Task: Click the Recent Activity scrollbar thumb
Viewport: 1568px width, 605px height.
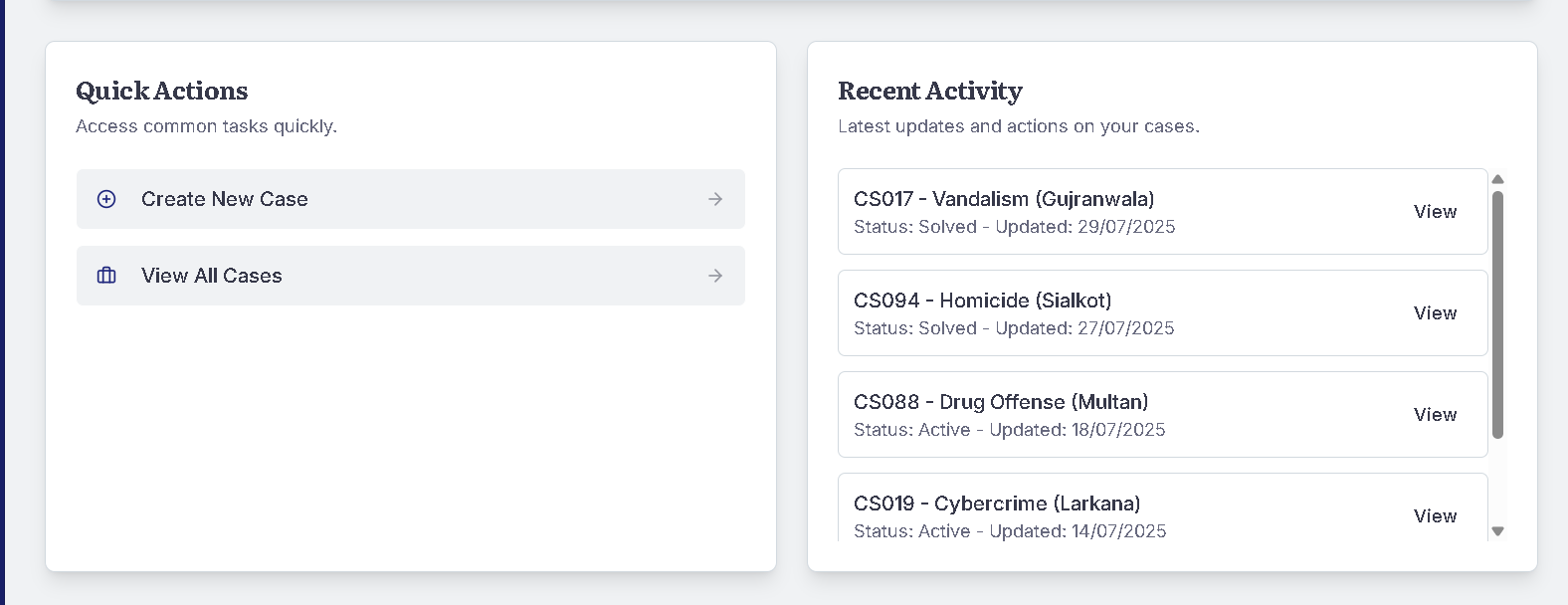Action: click(1497, 313)
